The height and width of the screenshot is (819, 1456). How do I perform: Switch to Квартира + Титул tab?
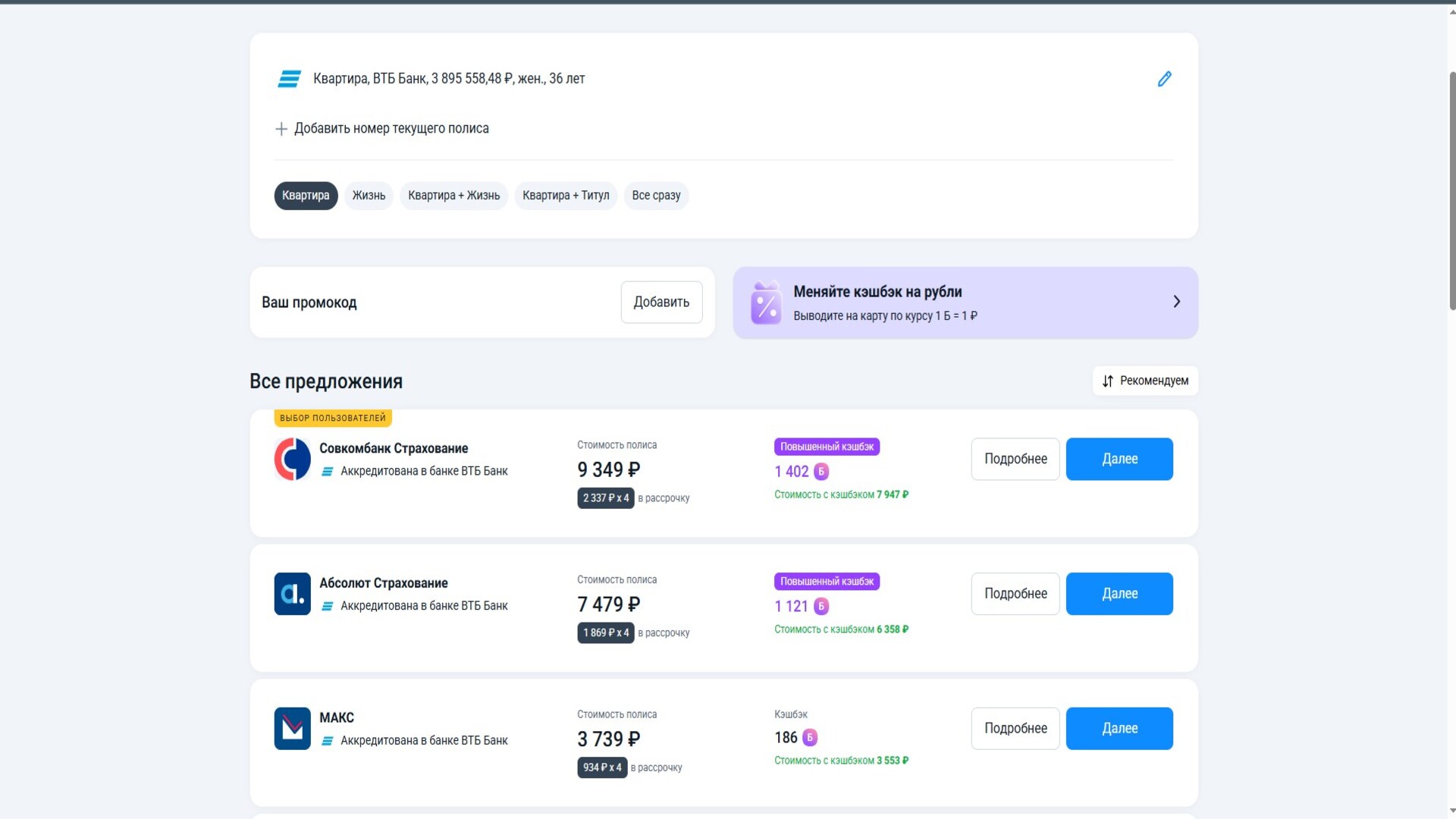566,196
